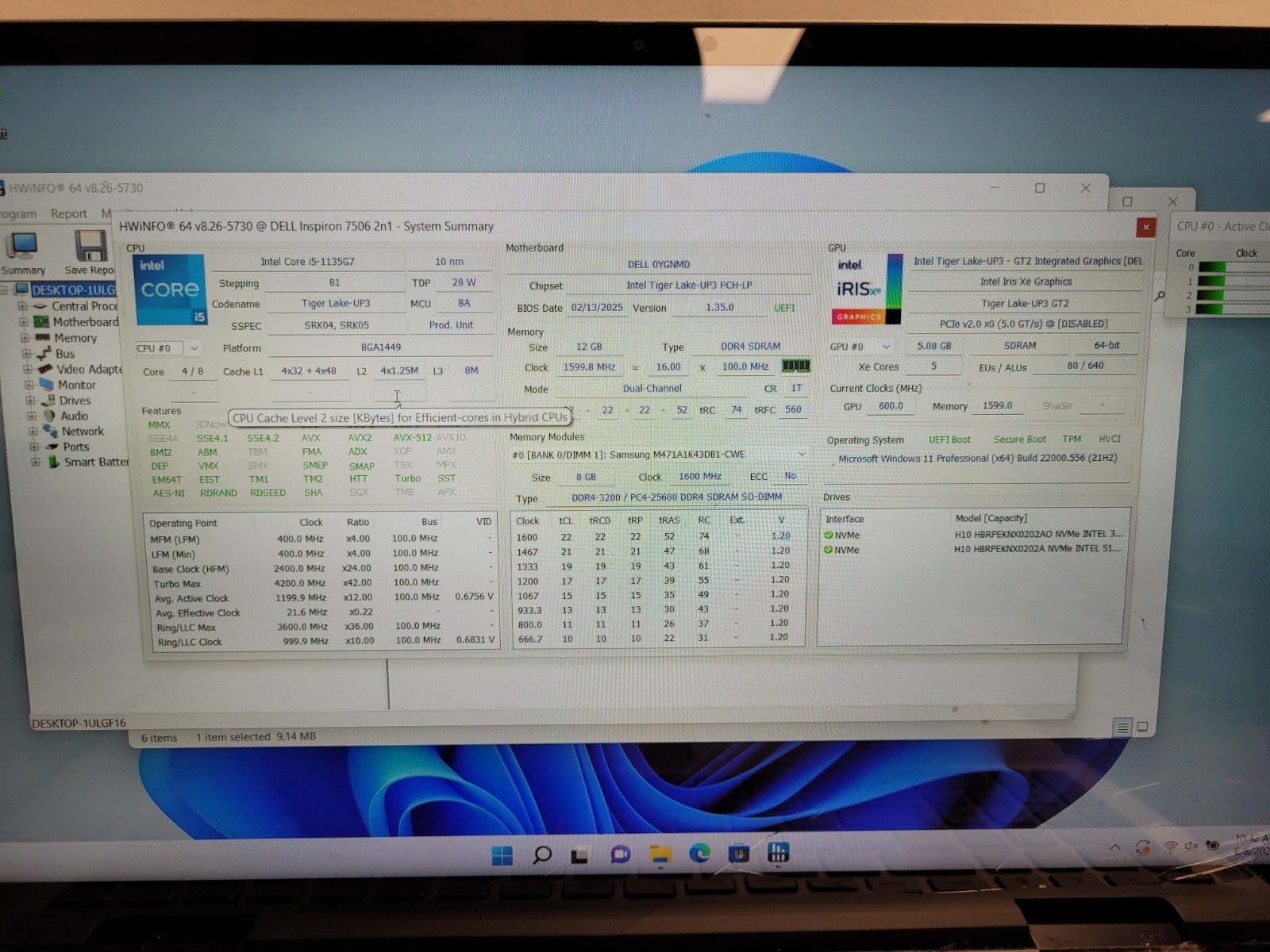Open Microsoft Store from taskbar
The height and width of the screenshot is (952, 1270).
coord(739,854)
